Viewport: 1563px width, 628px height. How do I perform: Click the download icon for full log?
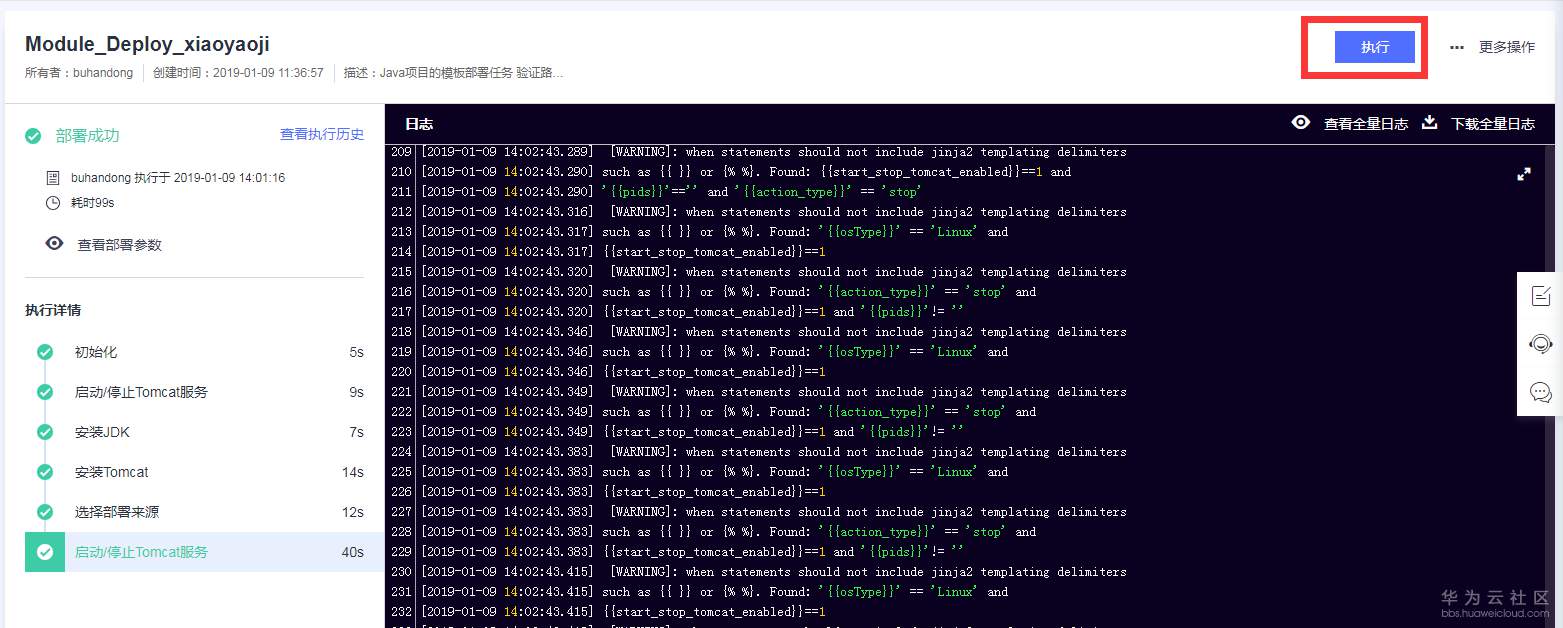pos(1430,122)
